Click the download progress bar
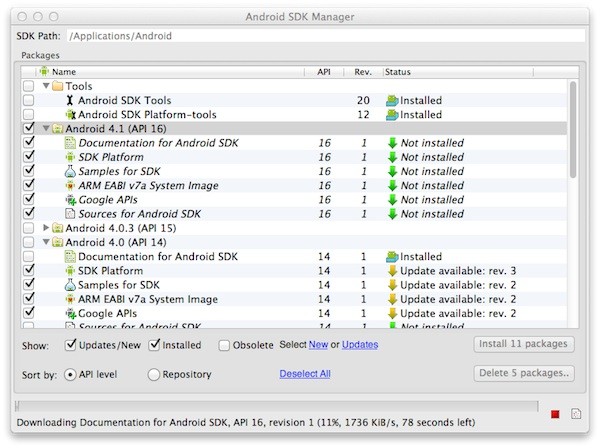The height and width of the screenshot is (448, 600). click(277, 406)
